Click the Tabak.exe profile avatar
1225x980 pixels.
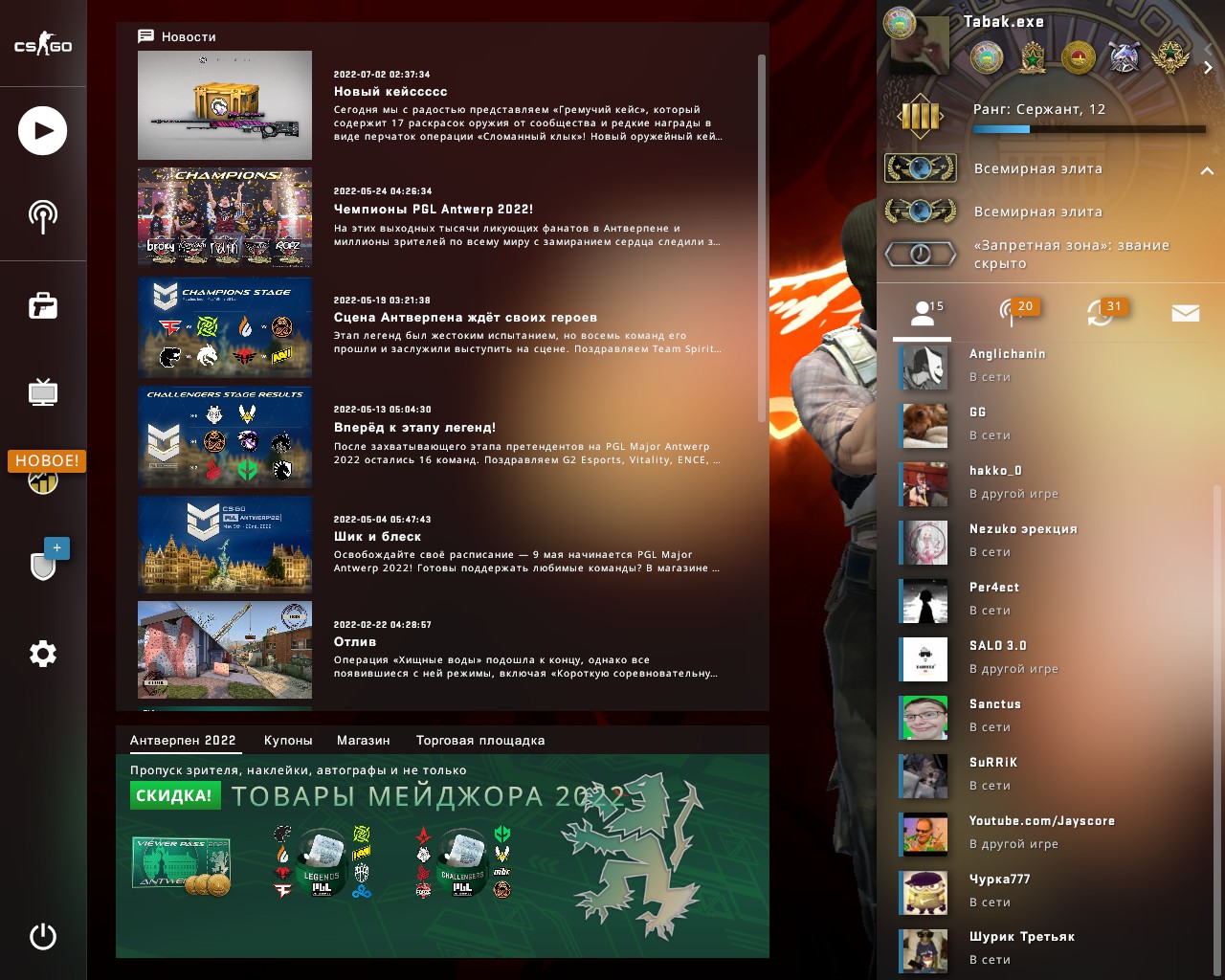pyautogui.click(x=920, y=46)
